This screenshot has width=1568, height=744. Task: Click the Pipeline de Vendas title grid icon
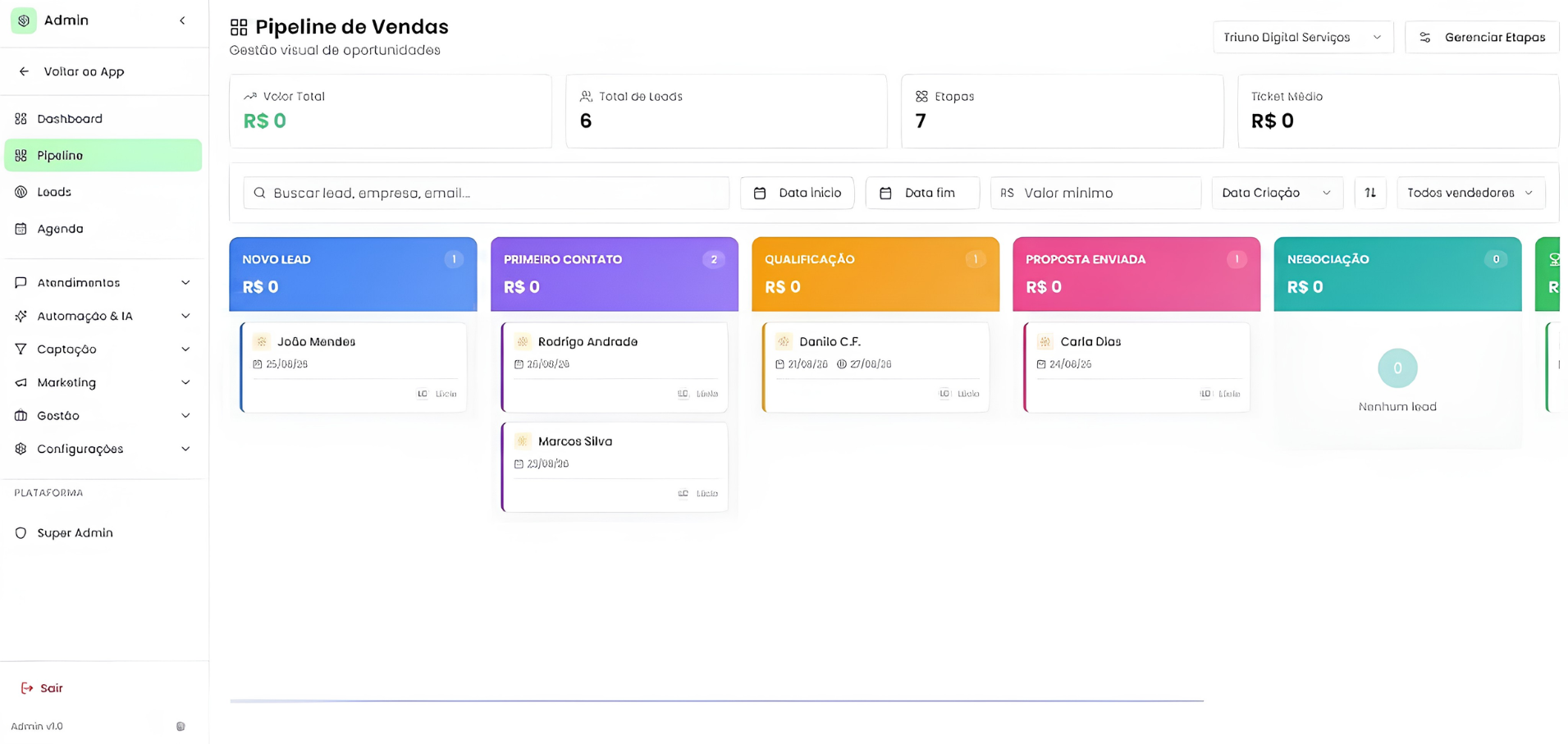click(239, 28)
